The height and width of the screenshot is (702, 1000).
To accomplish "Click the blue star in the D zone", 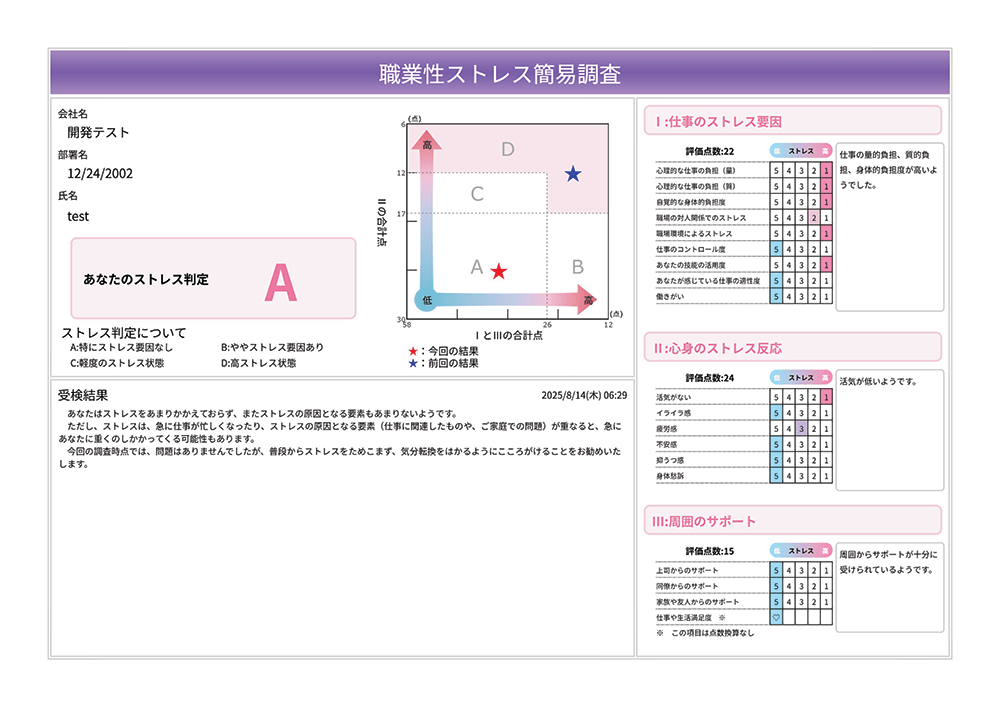I will pyautogui.click(x=572, y=174).
